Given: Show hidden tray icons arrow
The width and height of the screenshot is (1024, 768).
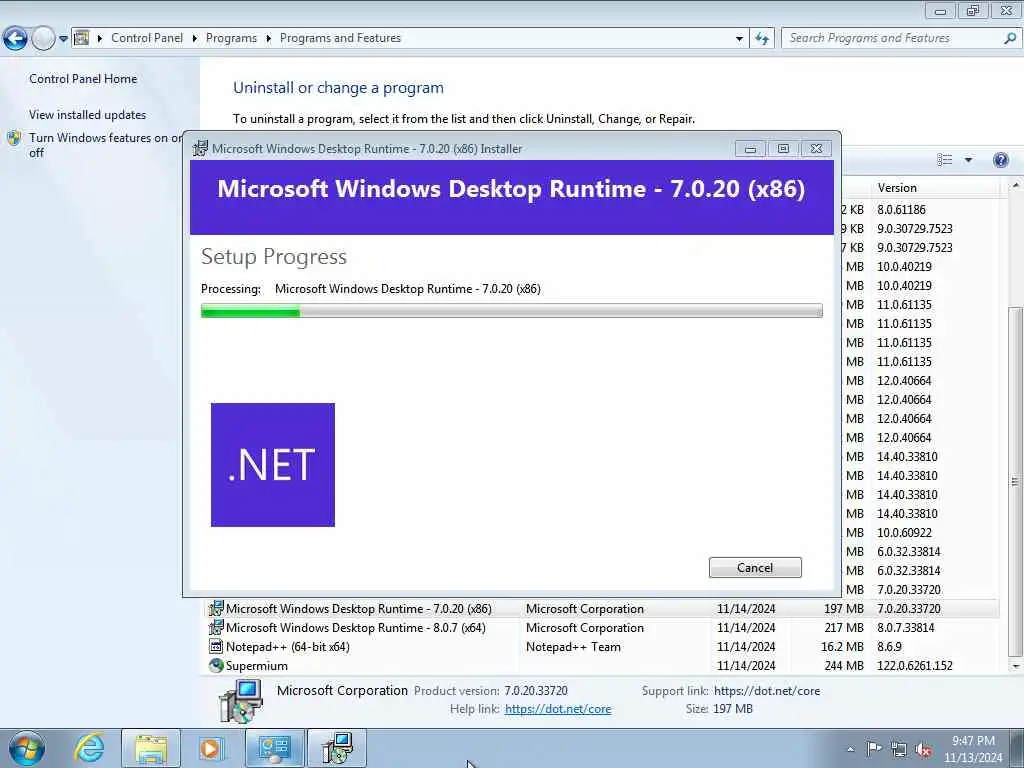Looking at the screenshot, I should click(x=850, y=749).
